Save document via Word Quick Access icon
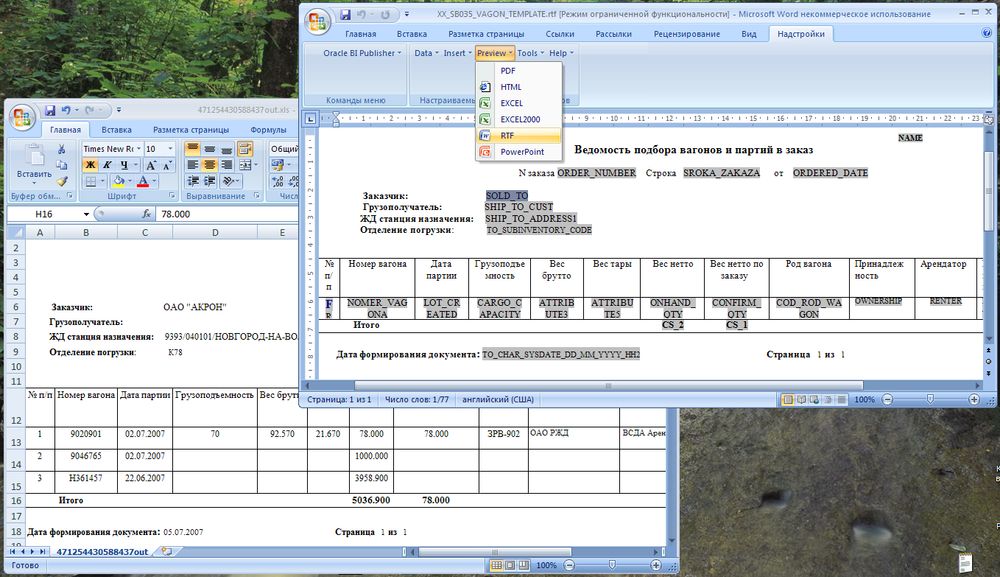This screenshot has height=577, width=1000. pyautogui.click(x=345, y=13)
